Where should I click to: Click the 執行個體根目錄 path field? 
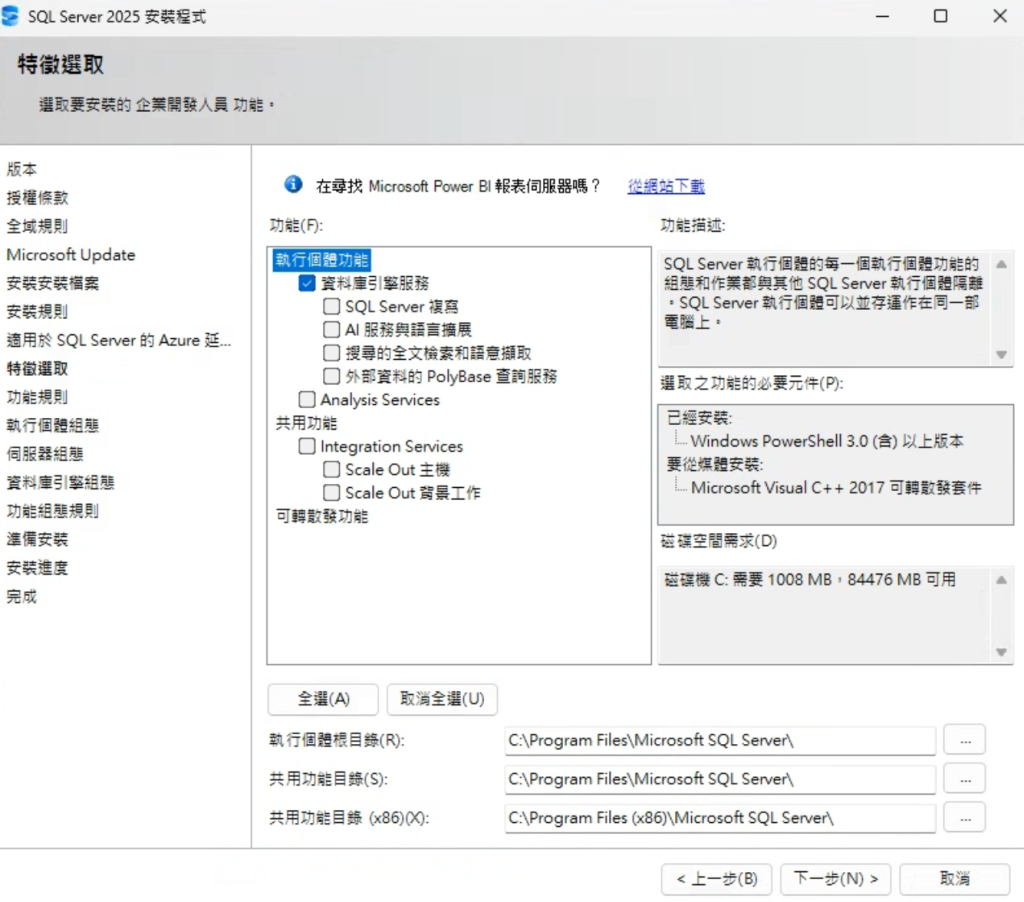[x=720, y=740]
